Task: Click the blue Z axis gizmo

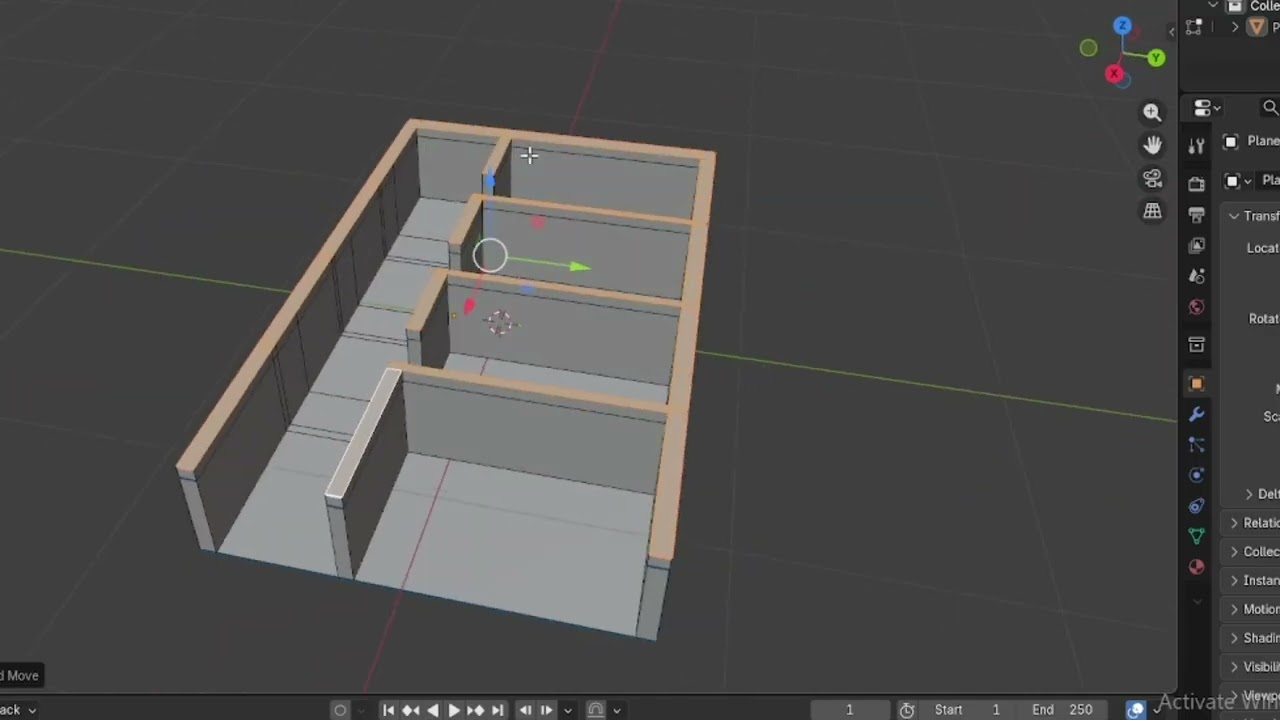Action: tap(1122, 26)
